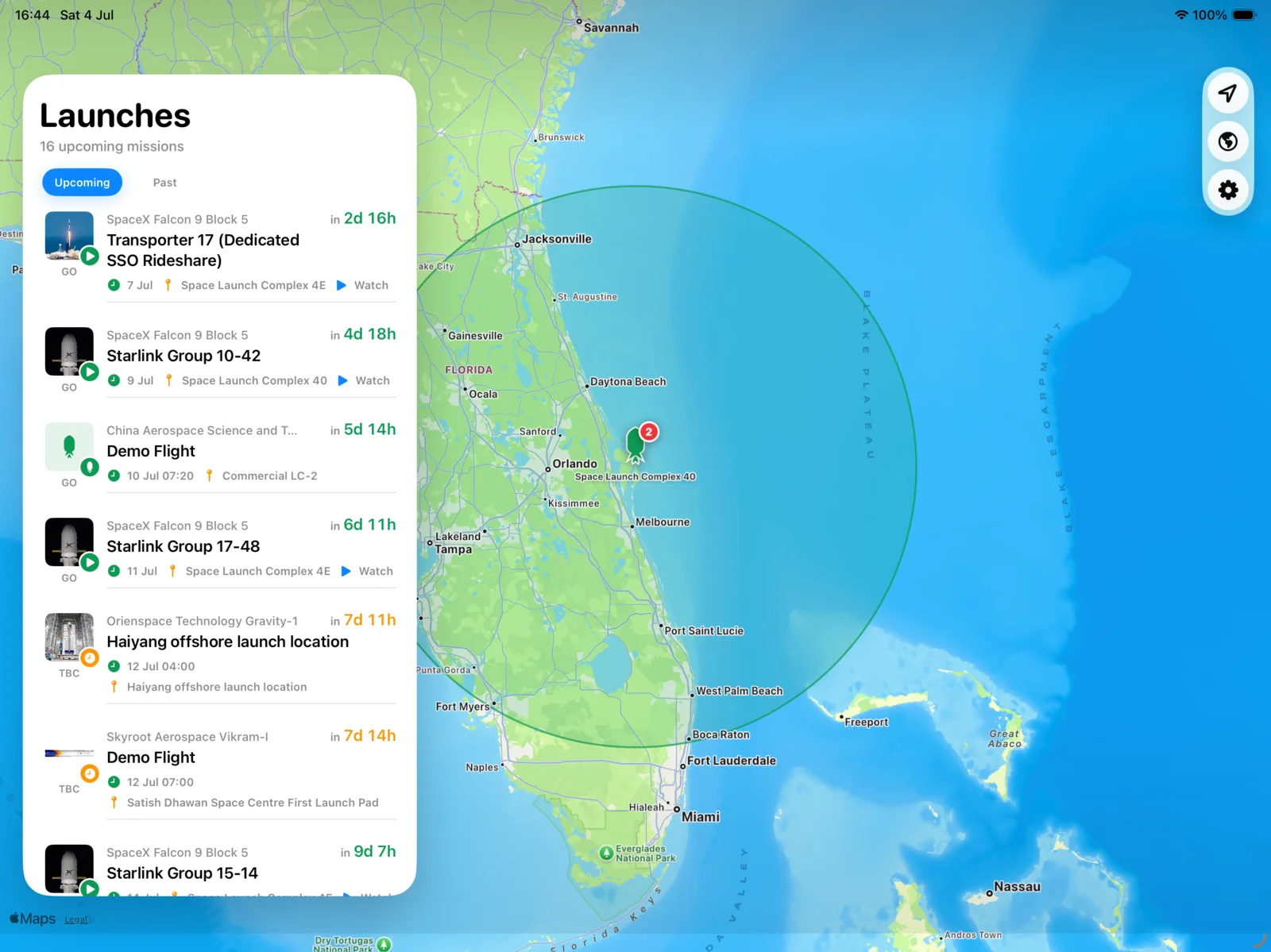Open the Starlink Group 15-14 title
Viewport: 1271px width, 952px height.
pos(183,873)
